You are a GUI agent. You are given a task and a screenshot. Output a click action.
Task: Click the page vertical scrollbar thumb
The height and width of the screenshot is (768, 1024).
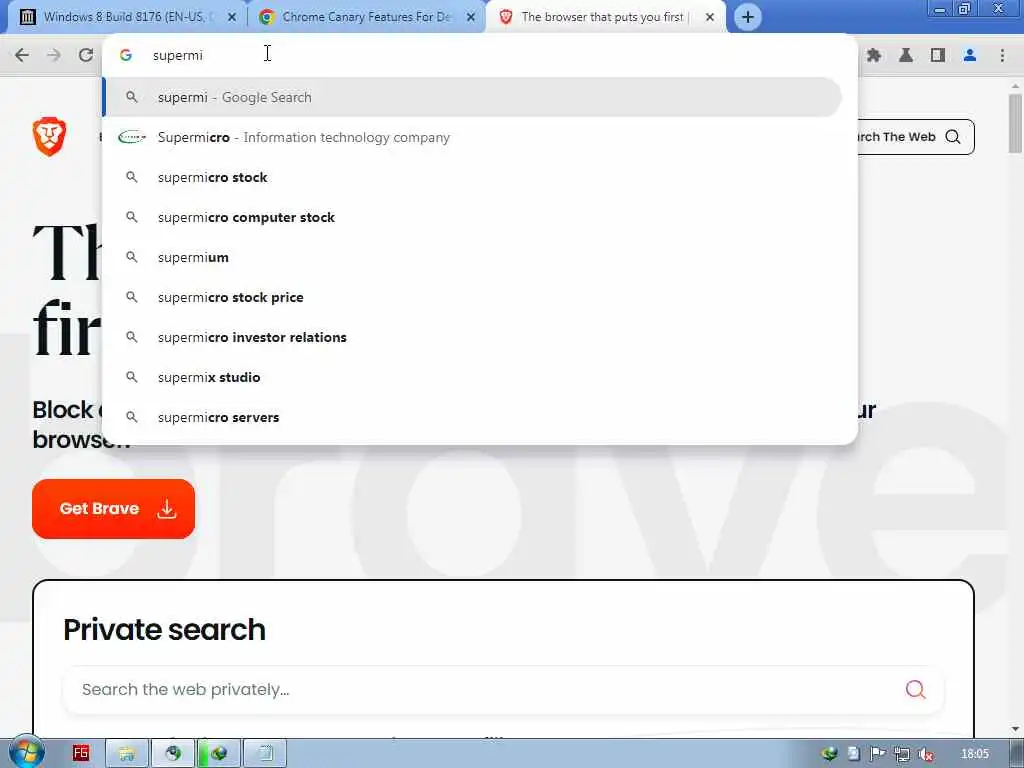coord(1015,124)
